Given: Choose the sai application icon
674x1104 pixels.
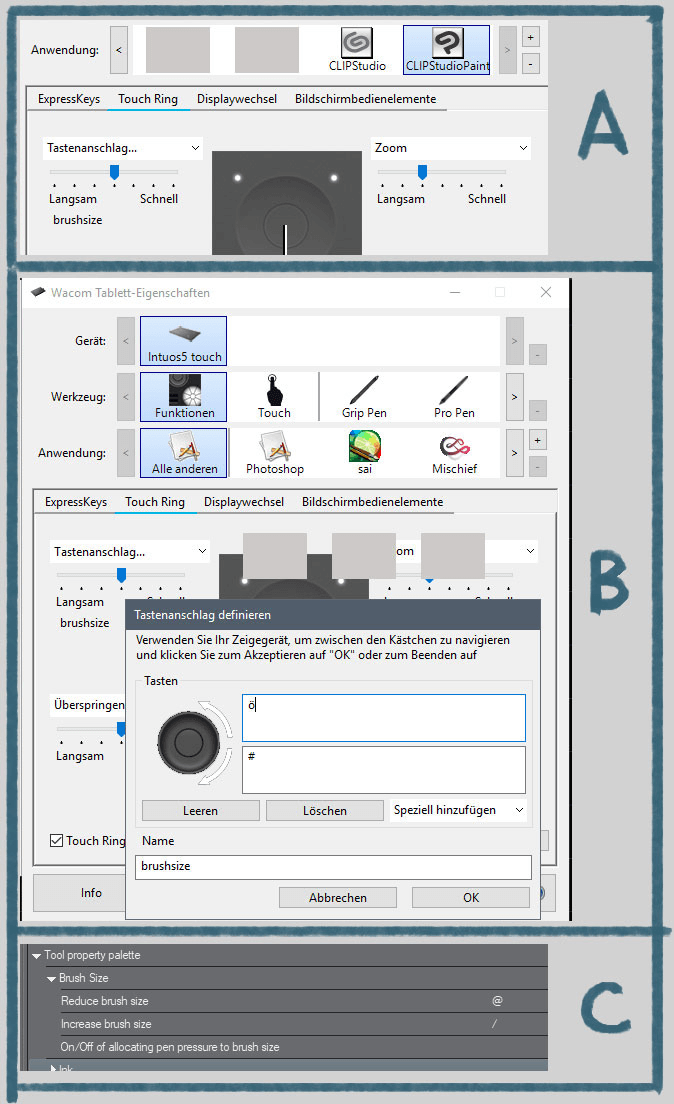Looking at the screenshot, I should 364,453.
